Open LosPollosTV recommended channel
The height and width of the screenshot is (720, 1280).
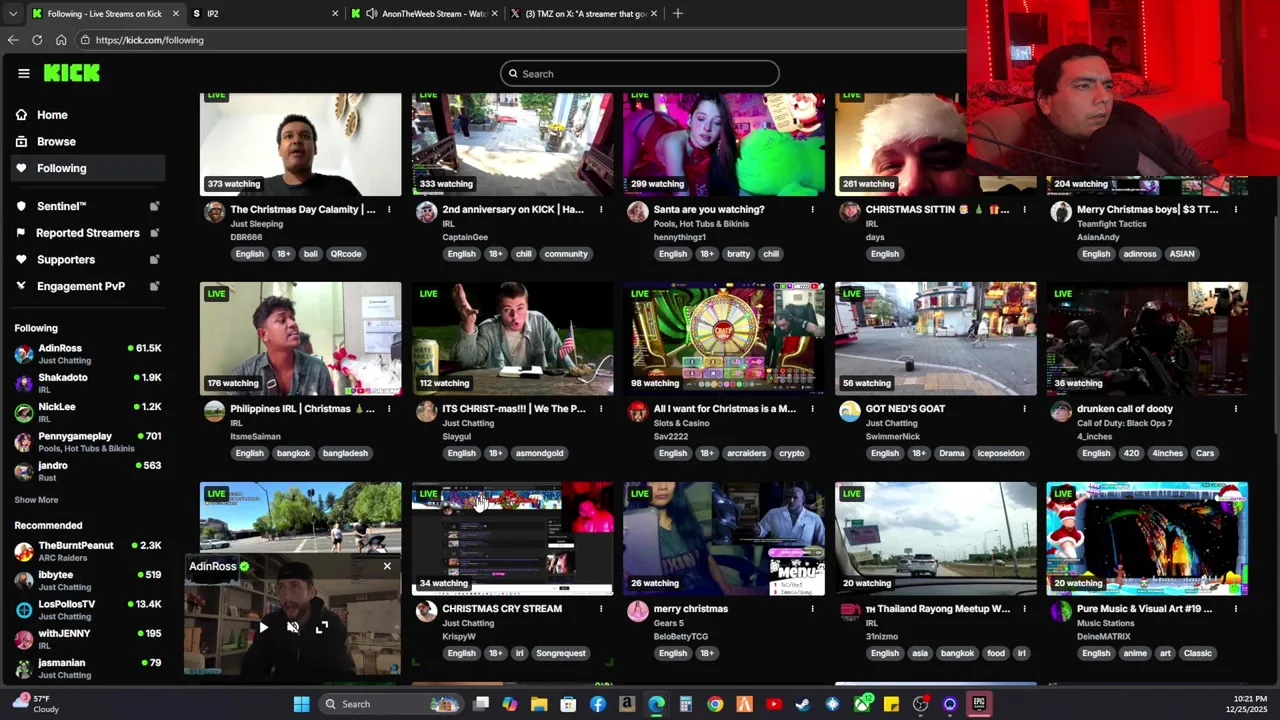88,610
